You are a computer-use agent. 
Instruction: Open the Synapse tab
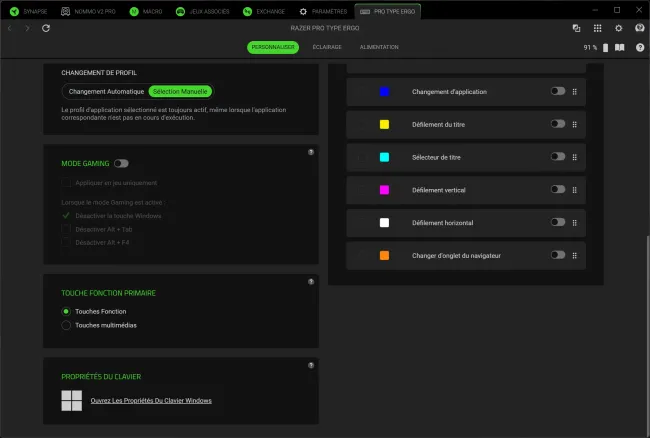[28, 12]
